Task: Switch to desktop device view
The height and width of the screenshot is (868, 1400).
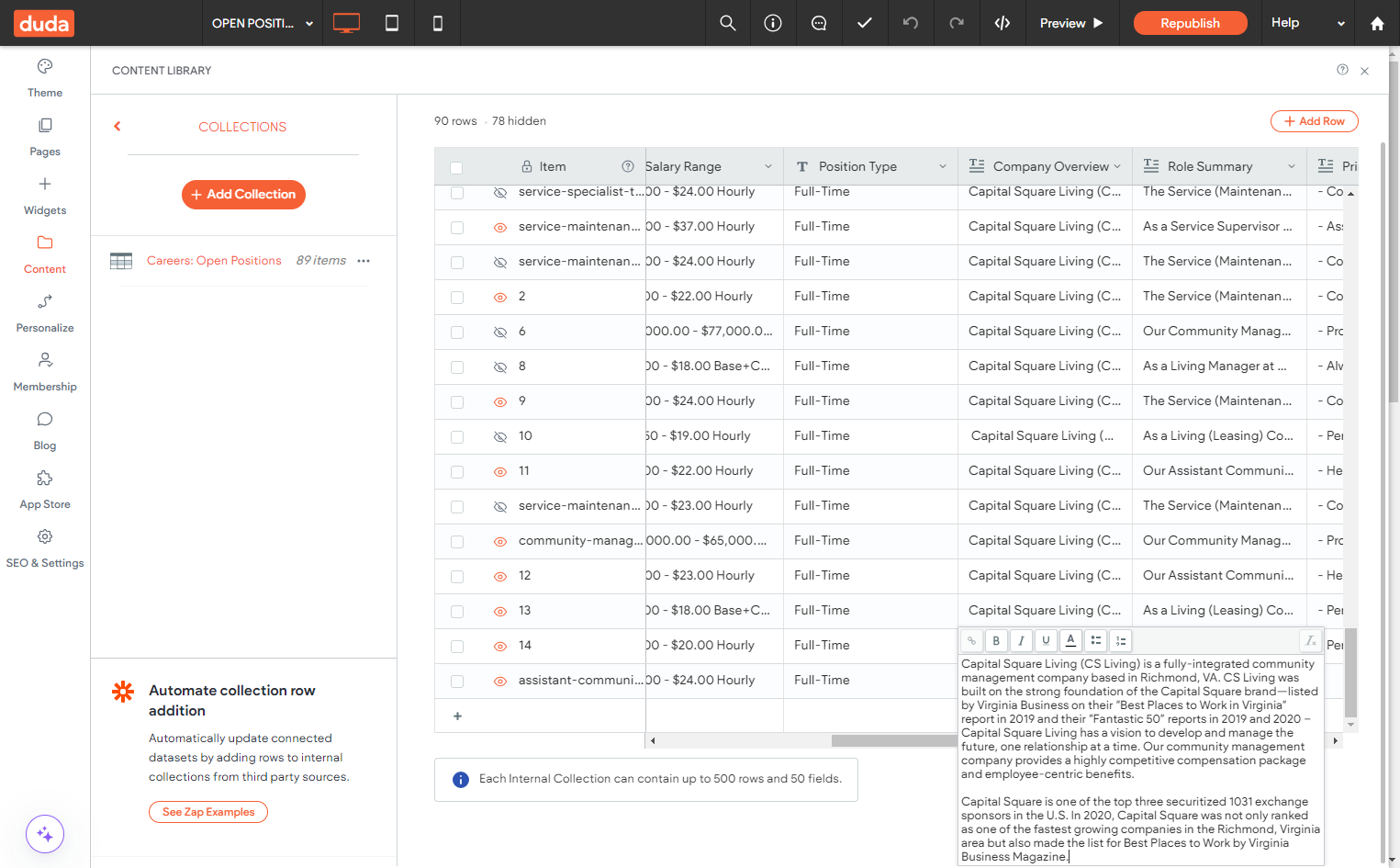Action: click(x=346, y=23)
